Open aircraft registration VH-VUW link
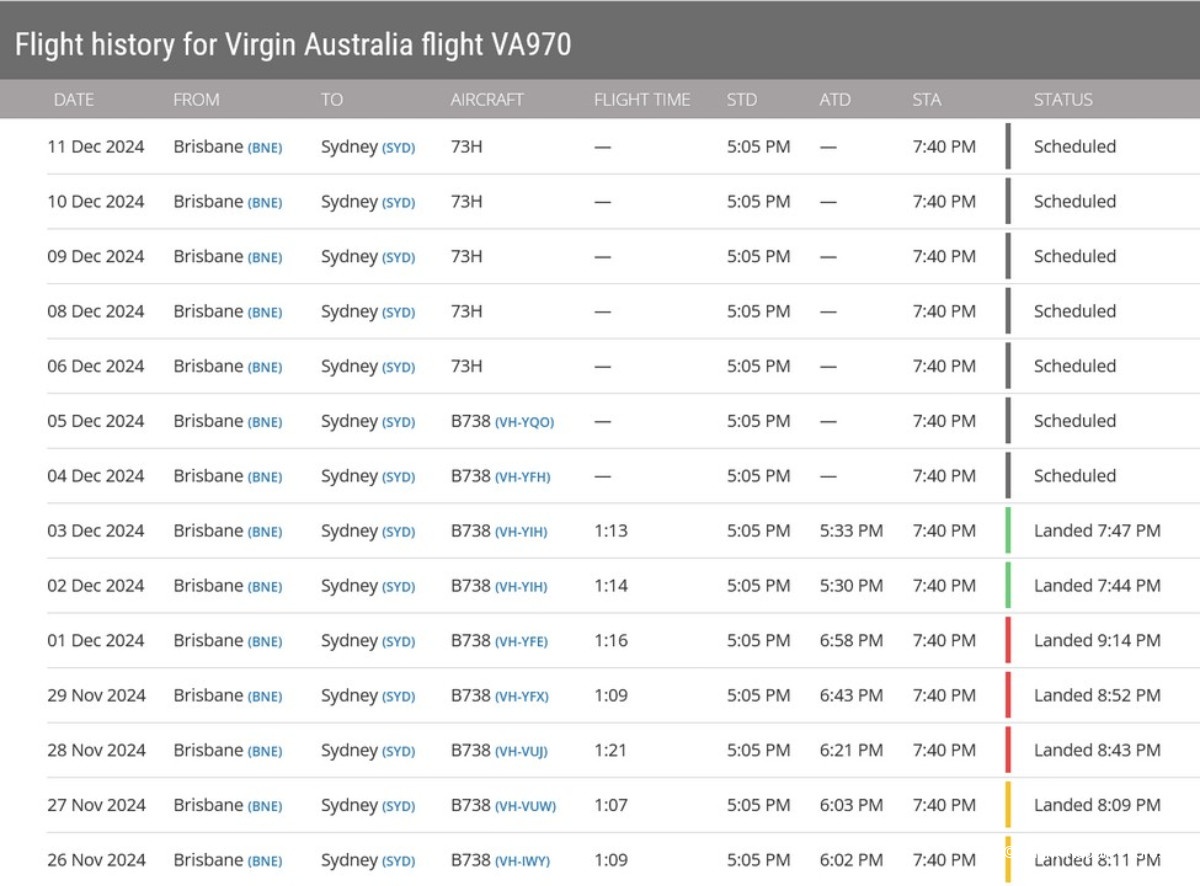The height and width of the screenshot is (886, 1200). (525, 807)
